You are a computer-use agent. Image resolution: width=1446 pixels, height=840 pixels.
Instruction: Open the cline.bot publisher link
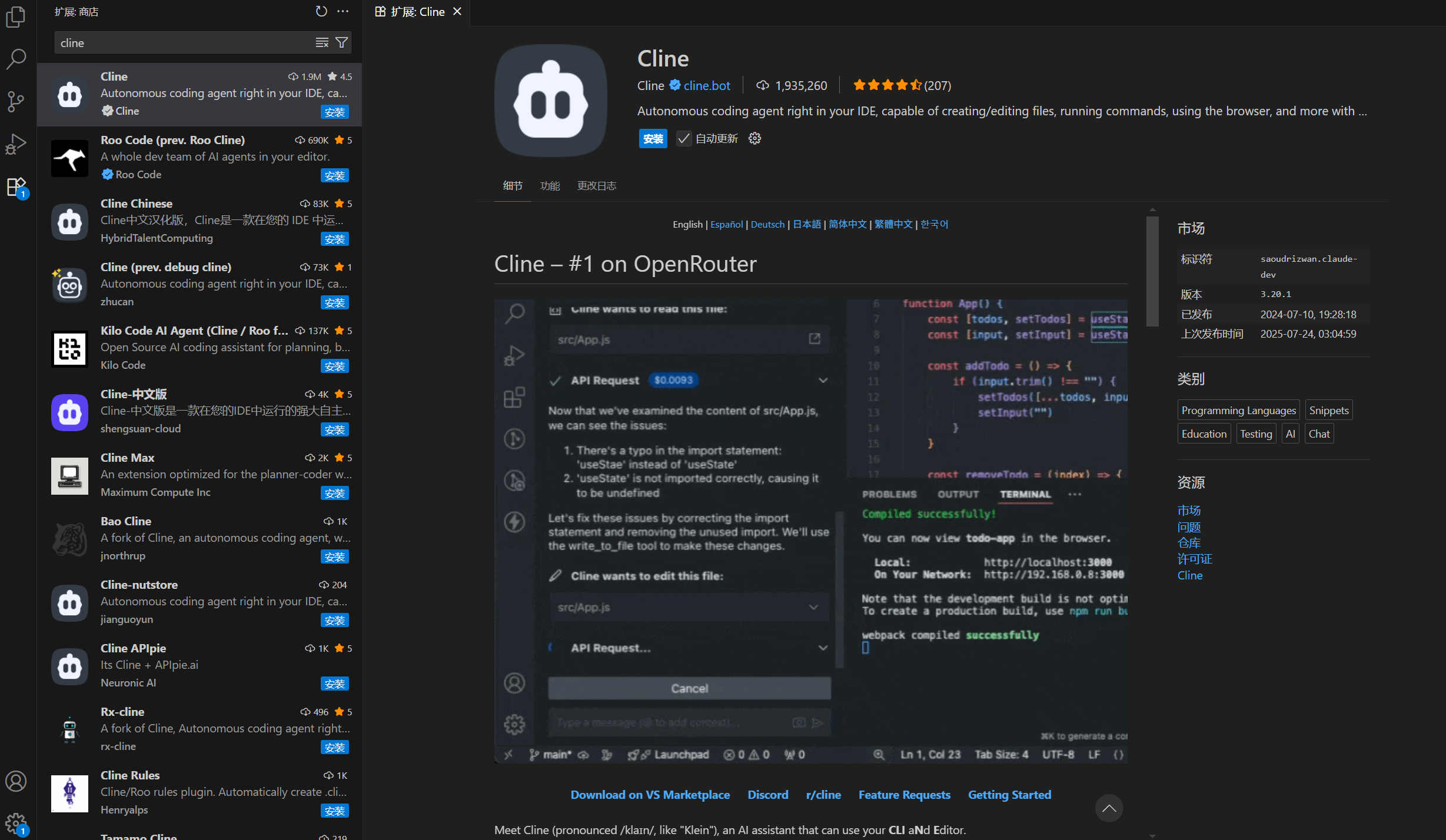(706, 85)
